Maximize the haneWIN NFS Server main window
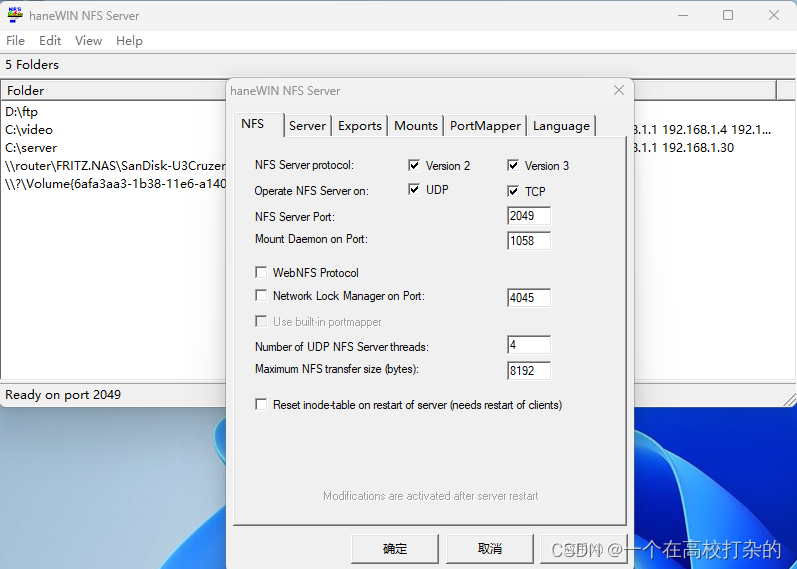The image size is (797, 569). coord(728,15)
